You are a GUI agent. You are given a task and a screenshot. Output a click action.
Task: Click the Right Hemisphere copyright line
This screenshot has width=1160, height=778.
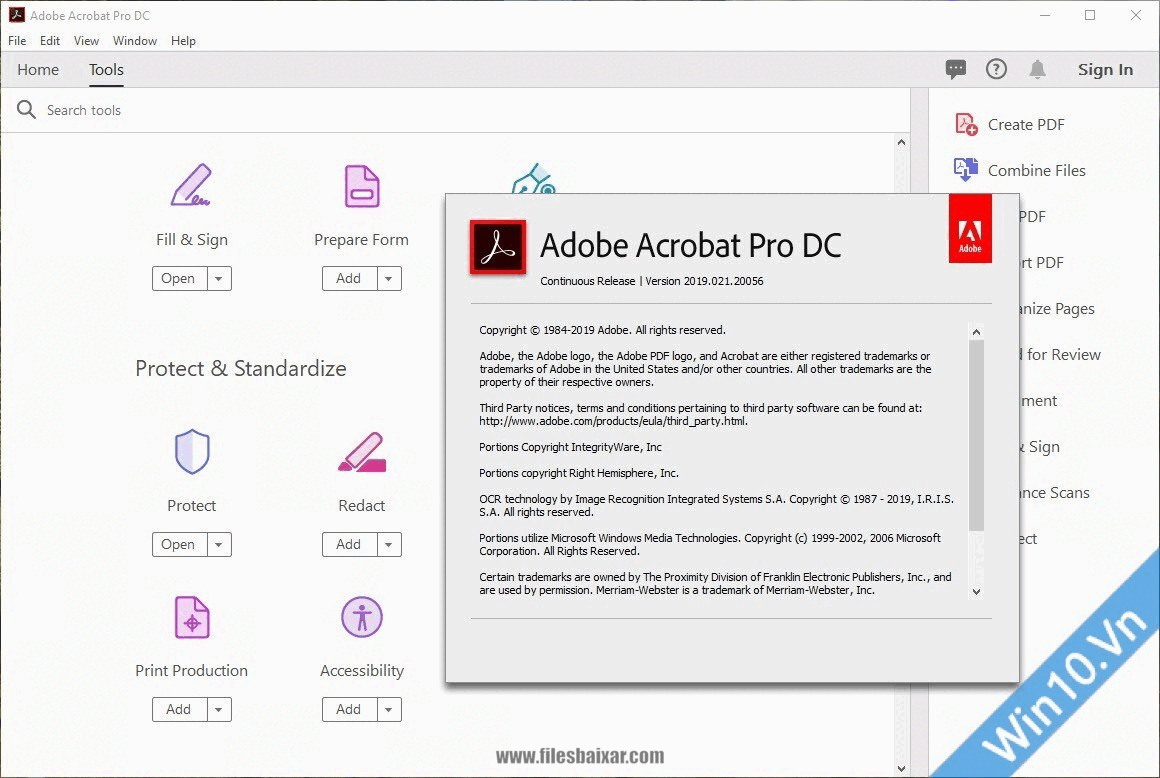579,473
